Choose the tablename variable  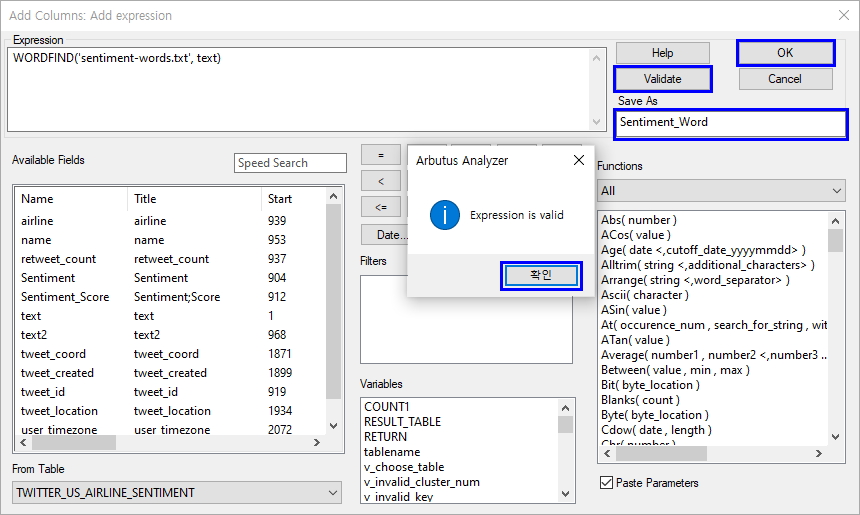[392, 452]
